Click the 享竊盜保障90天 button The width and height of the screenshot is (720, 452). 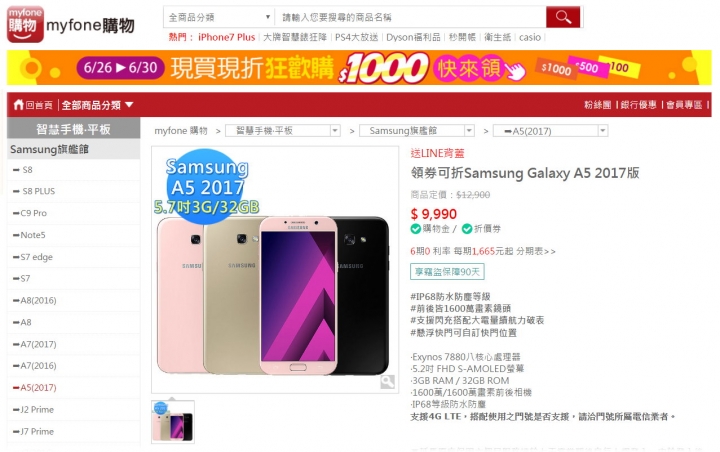447,271
